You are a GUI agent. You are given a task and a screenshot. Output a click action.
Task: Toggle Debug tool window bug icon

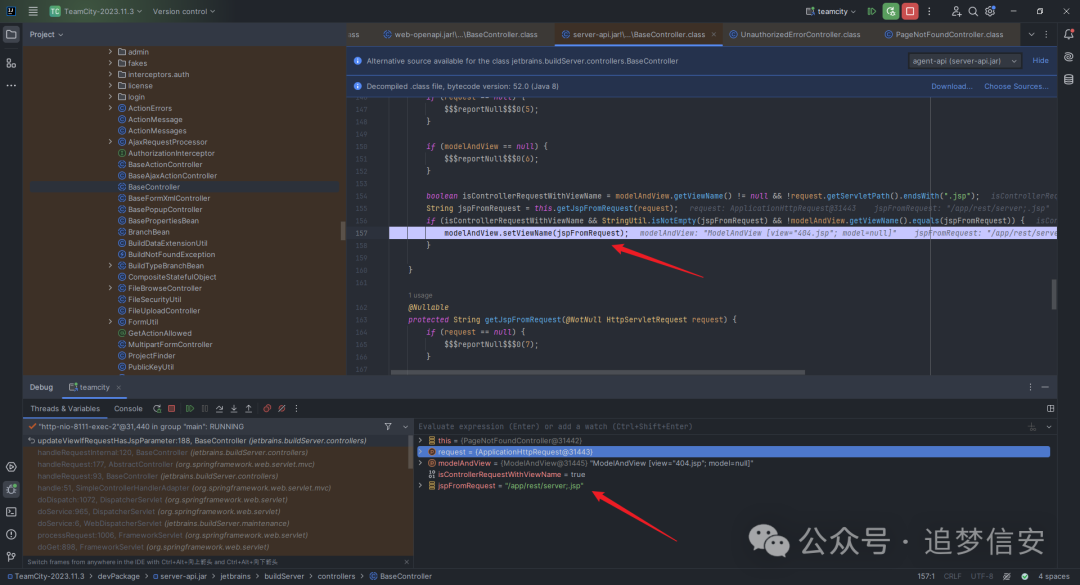[11, 489]
